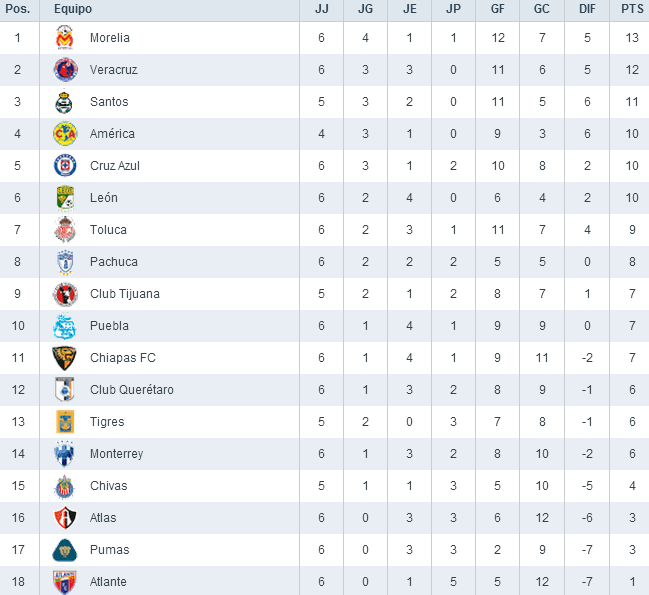The height and width of the screenshot is (595, 649).
Task: Click the Morelia team crest icon
Action: point(65,38)
